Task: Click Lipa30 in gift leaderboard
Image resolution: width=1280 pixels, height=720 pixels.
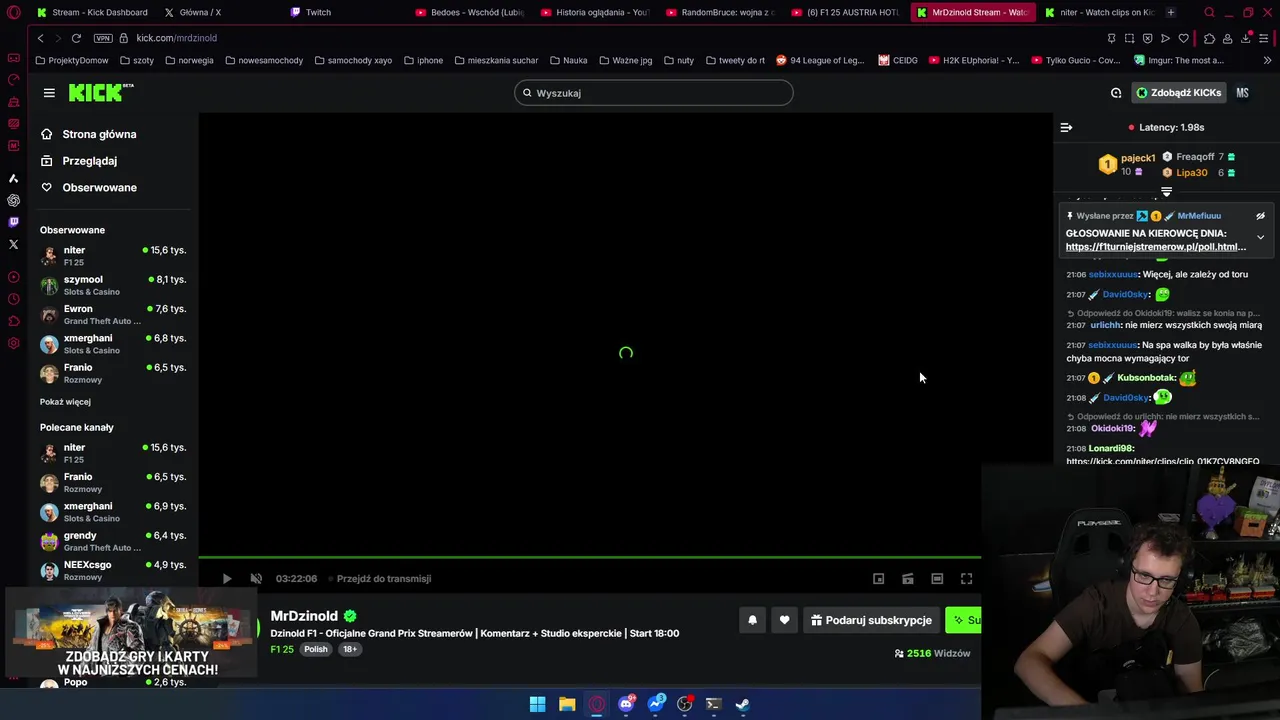Action: click(x=1191, y=173)
